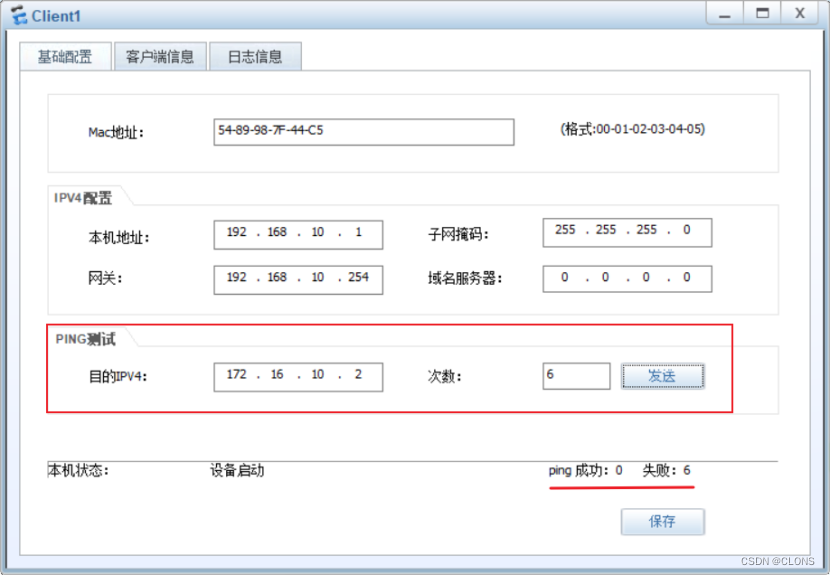830x575 pixels.
Task: Save settings with the 保存 button
Action: 663,522
